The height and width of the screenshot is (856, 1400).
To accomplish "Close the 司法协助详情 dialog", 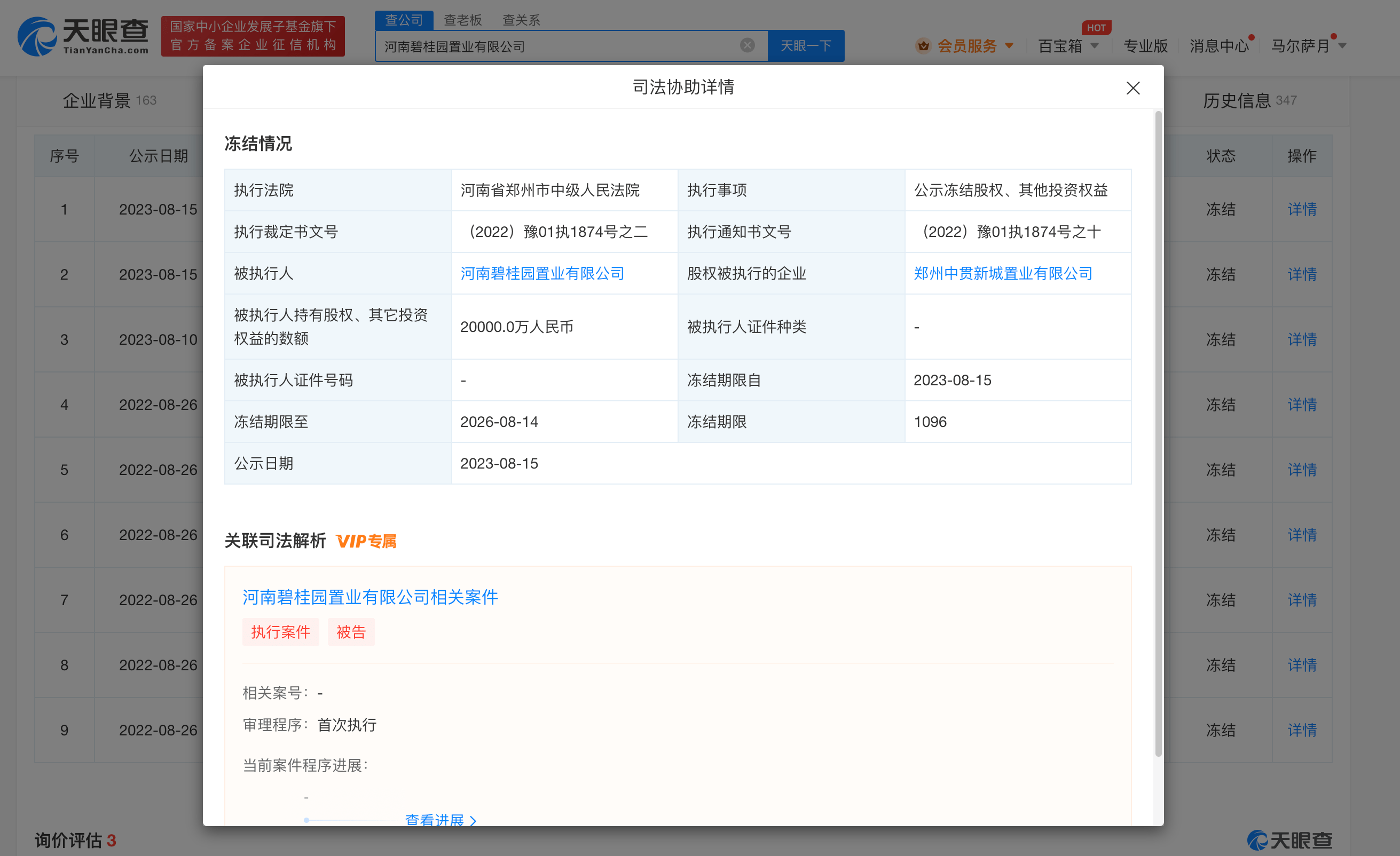I will [x=1132, y=88].
